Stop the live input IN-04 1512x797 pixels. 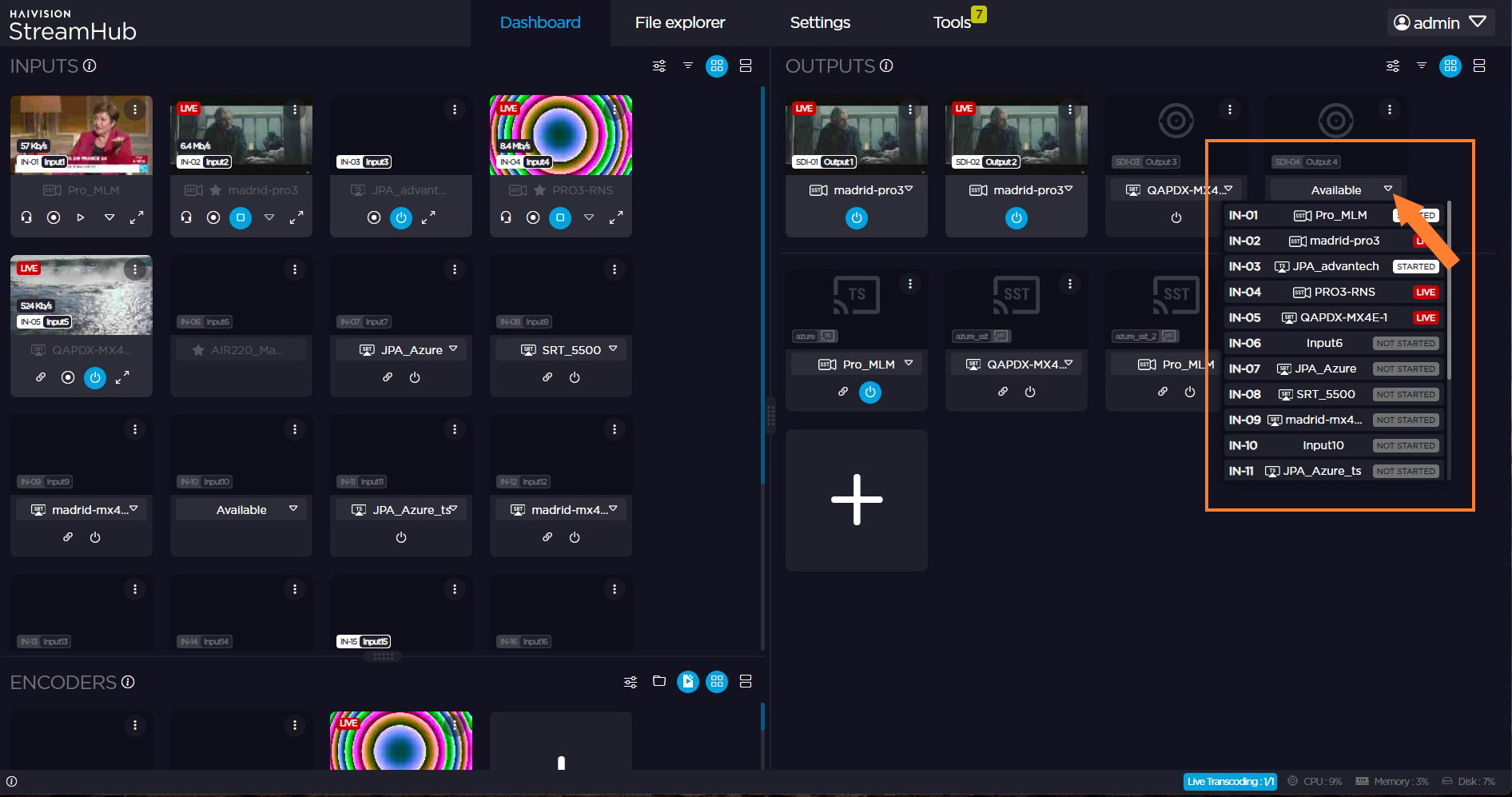[560, 217]
